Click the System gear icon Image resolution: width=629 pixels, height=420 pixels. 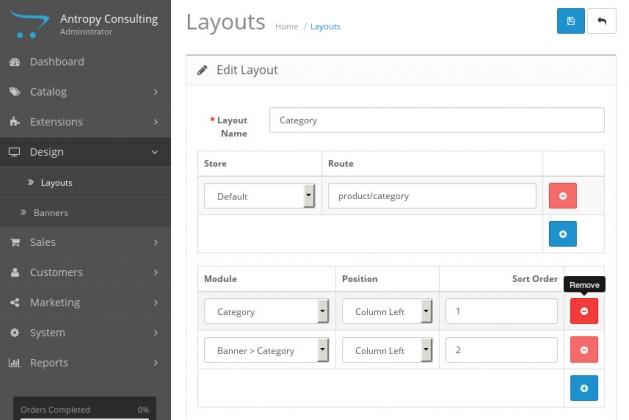15,333
